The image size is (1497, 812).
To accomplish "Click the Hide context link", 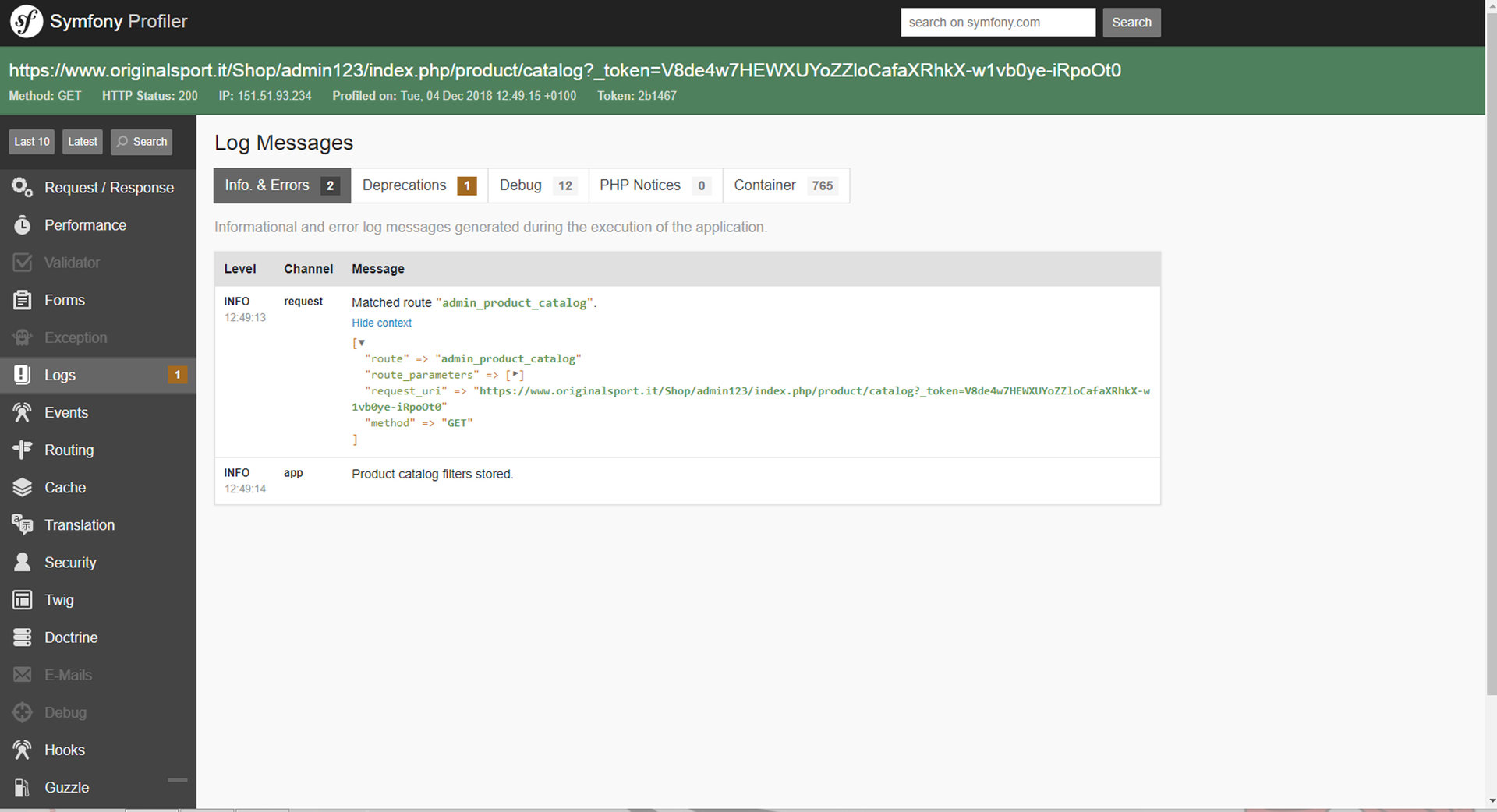I will coord(381,323).
